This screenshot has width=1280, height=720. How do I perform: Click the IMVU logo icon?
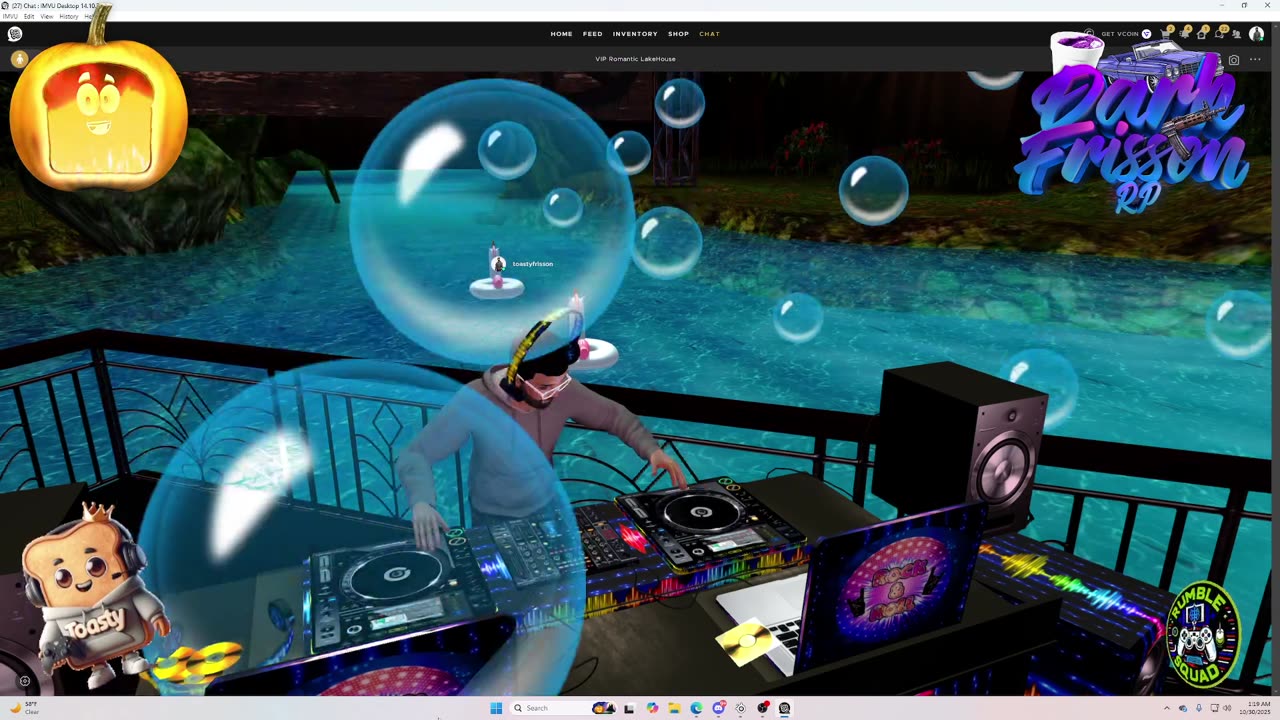click(x=15, y=34)
